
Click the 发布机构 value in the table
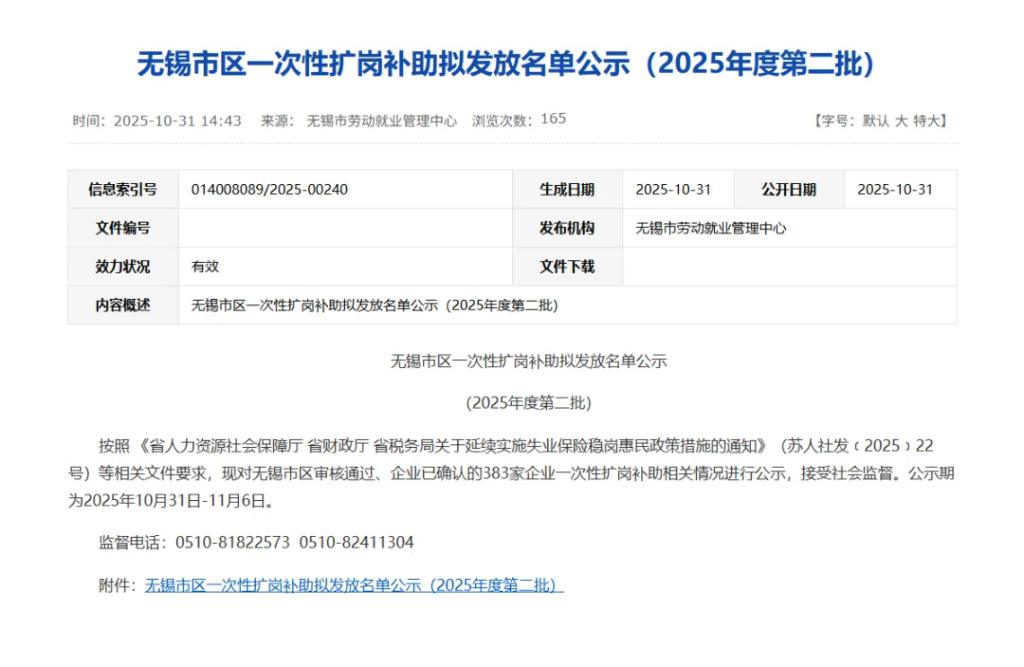coord(711,228)
